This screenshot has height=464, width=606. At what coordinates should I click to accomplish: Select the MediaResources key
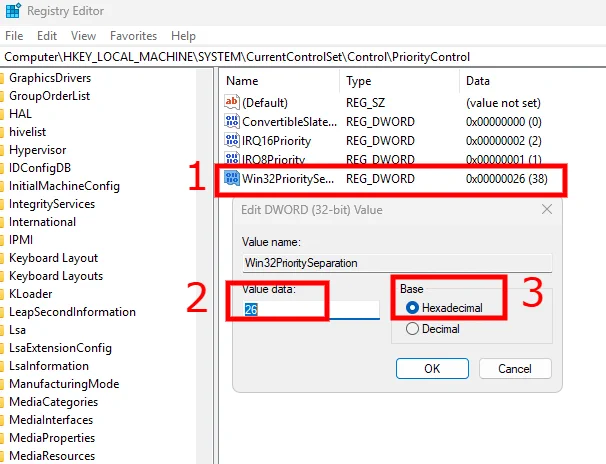point(52,456)
